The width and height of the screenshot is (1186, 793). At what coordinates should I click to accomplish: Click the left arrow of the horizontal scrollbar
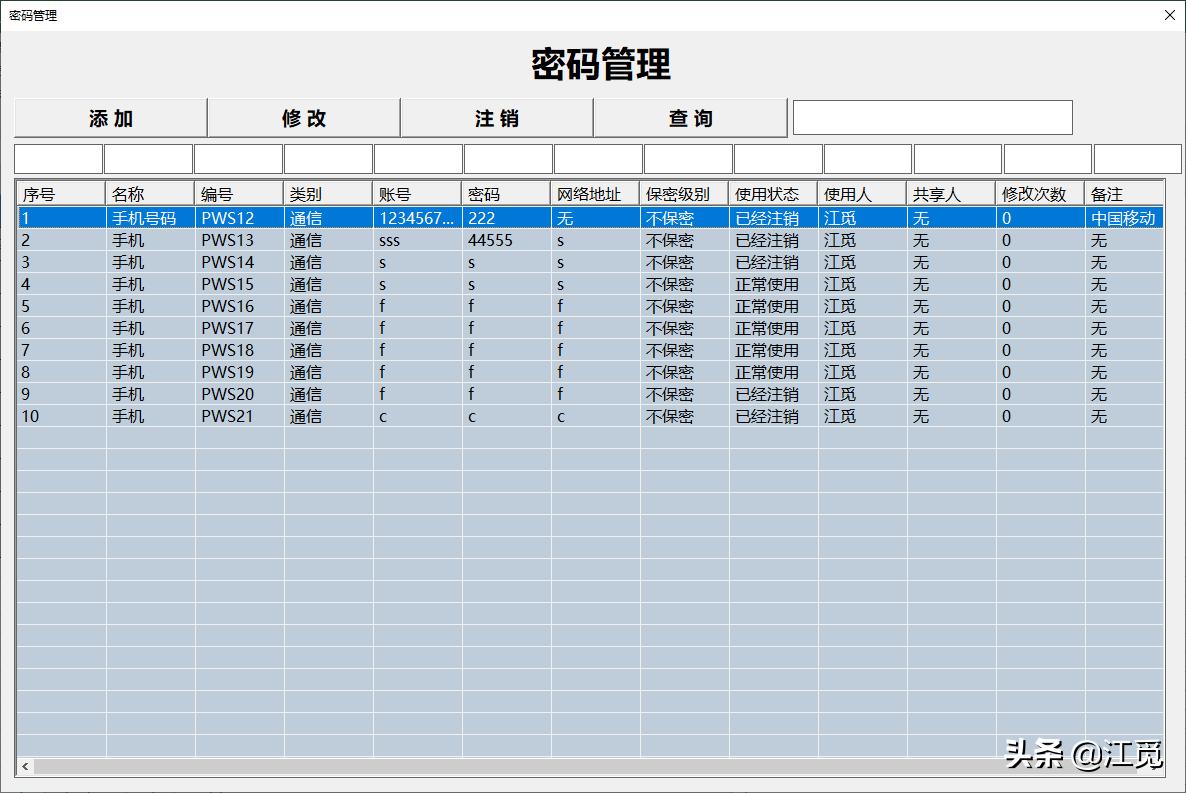pos(26,765)
